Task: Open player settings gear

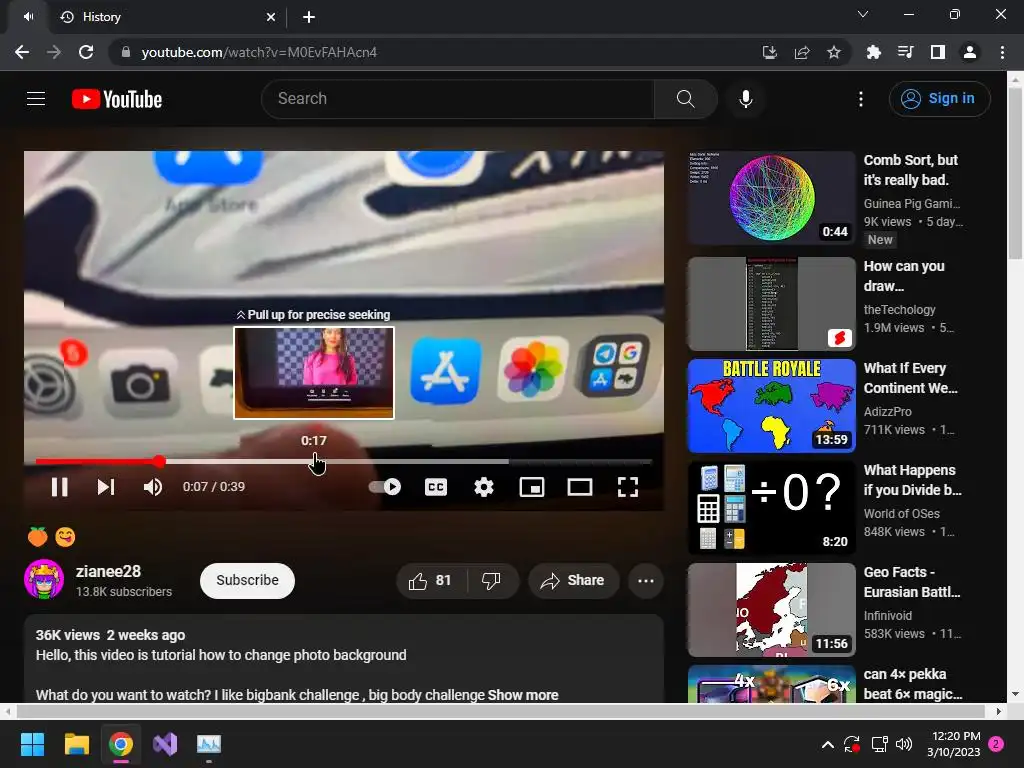Action: tap(484, 487)
